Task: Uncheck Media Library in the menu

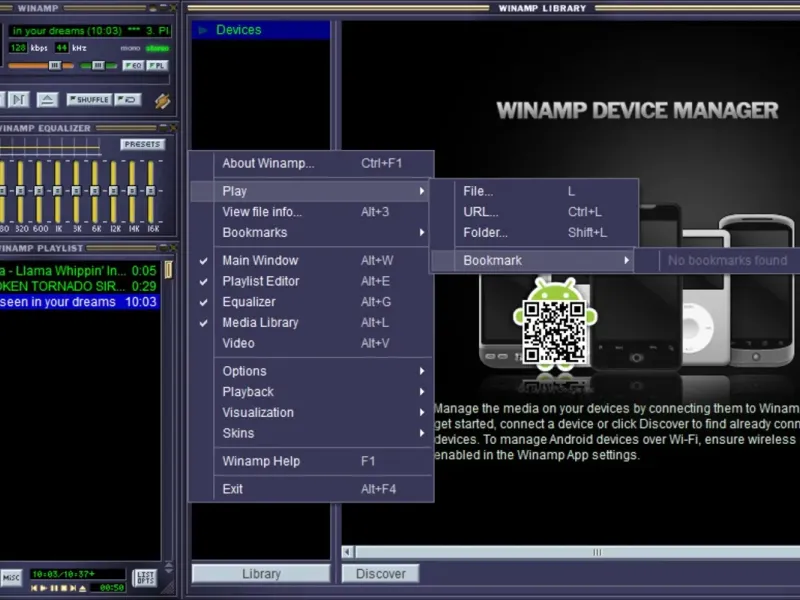Action: [x=312, y=322]
